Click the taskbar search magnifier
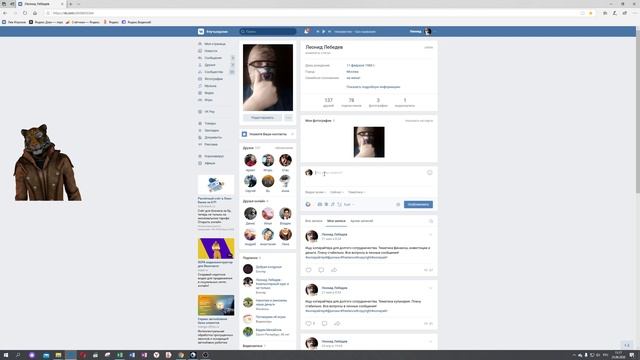Image resolution: width=640 pixels, height=360 pixels. click(18, 355)
